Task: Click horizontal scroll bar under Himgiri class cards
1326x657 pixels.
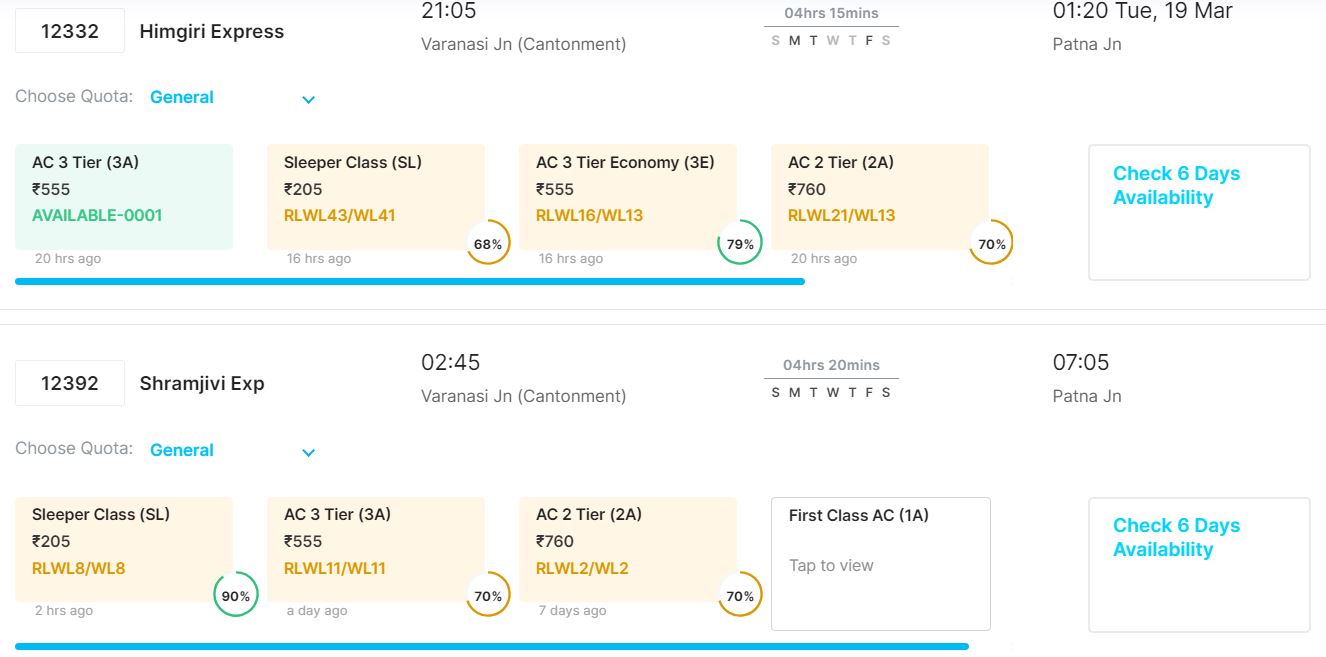Action: pos(410,282)
